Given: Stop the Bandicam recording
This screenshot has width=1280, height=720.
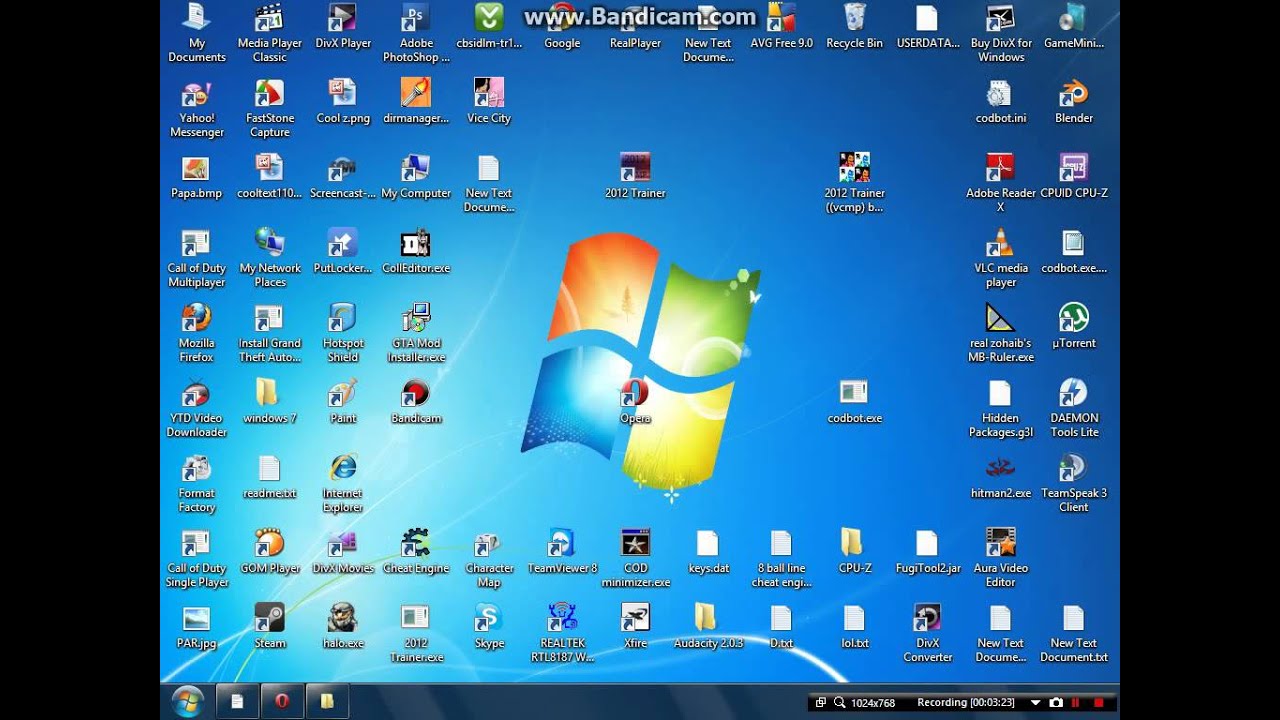Looking at the screenshot, I should tap(1099, 703).
